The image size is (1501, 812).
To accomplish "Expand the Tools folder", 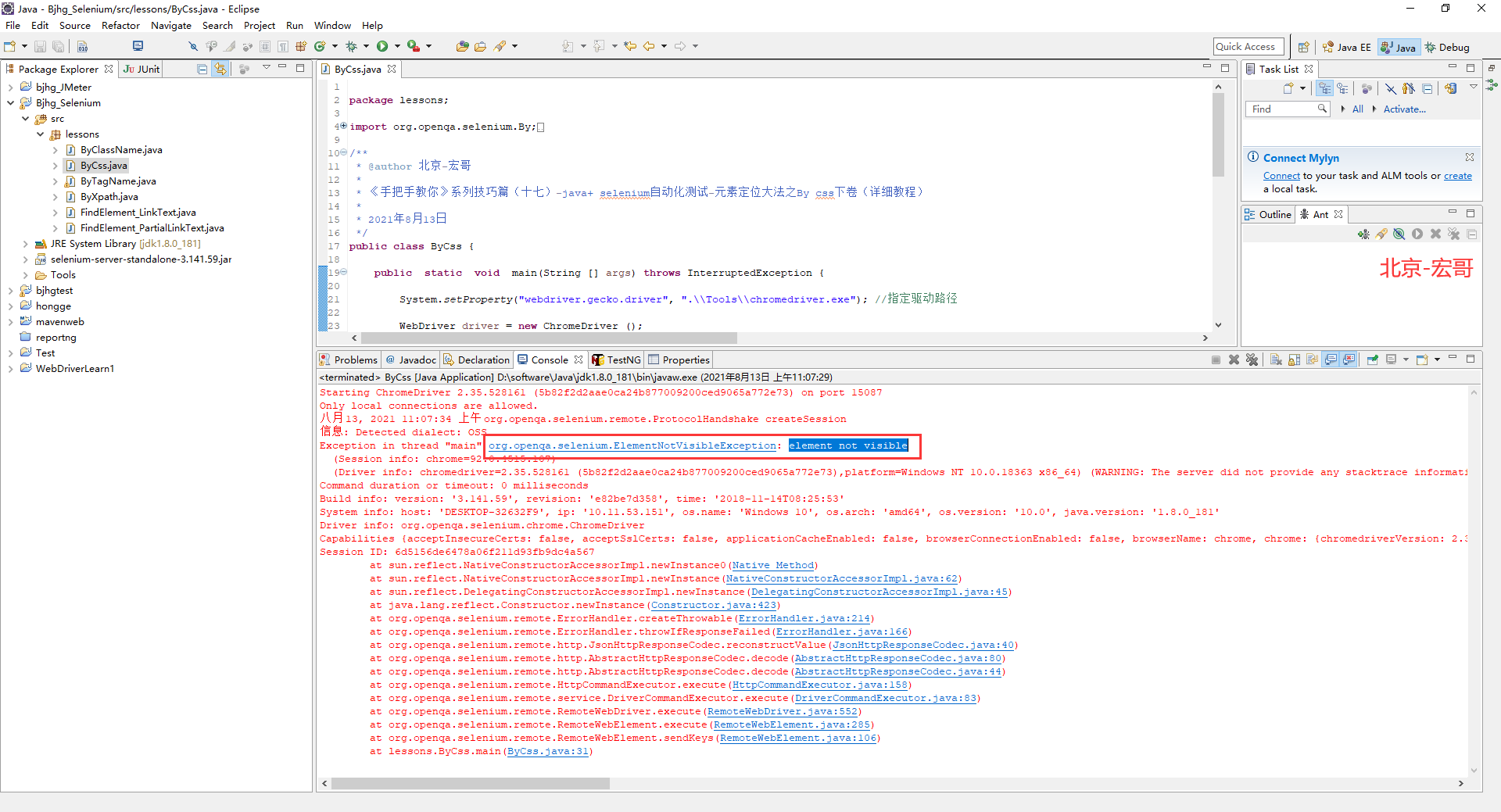I will coord(26,275).
